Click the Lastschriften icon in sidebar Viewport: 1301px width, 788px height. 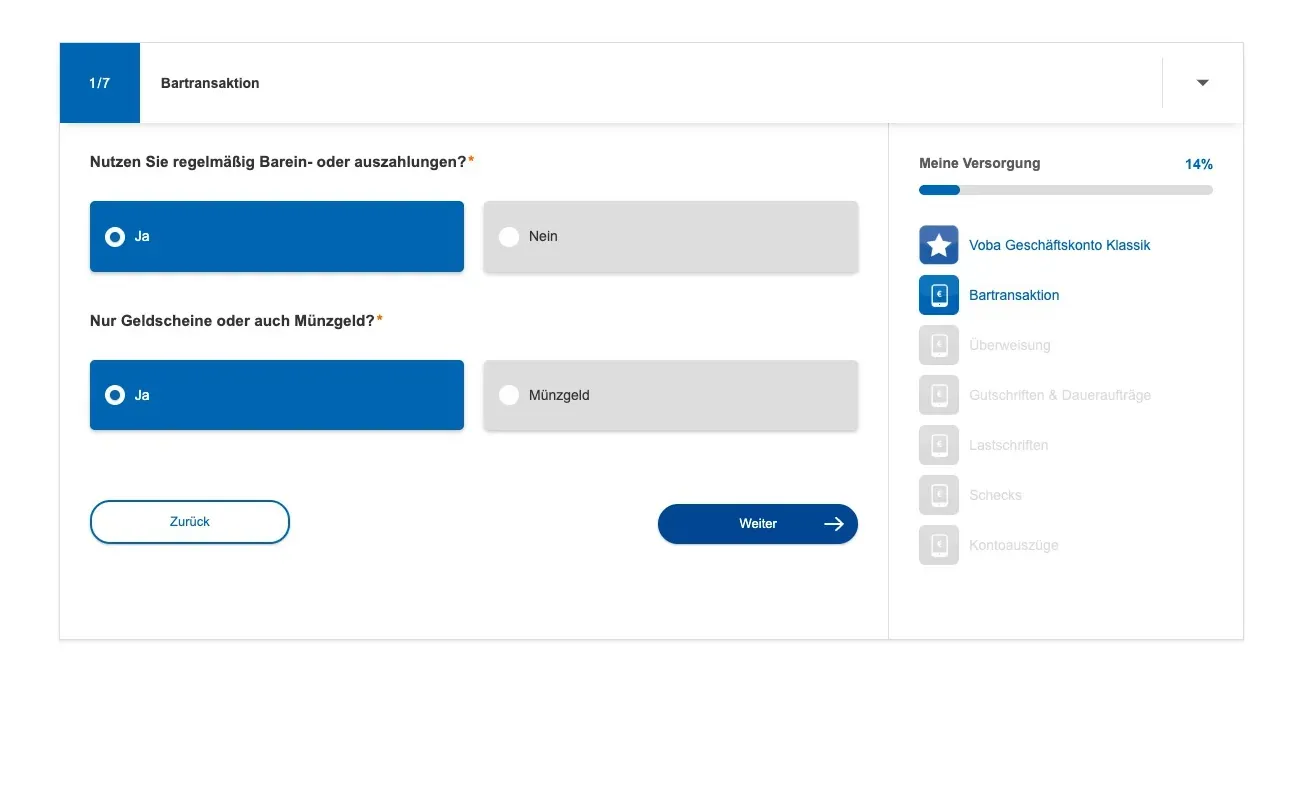[938, 445]
